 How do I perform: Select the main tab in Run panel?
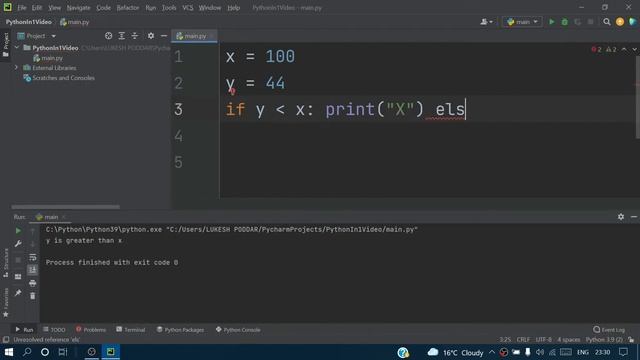click(51, 217)
